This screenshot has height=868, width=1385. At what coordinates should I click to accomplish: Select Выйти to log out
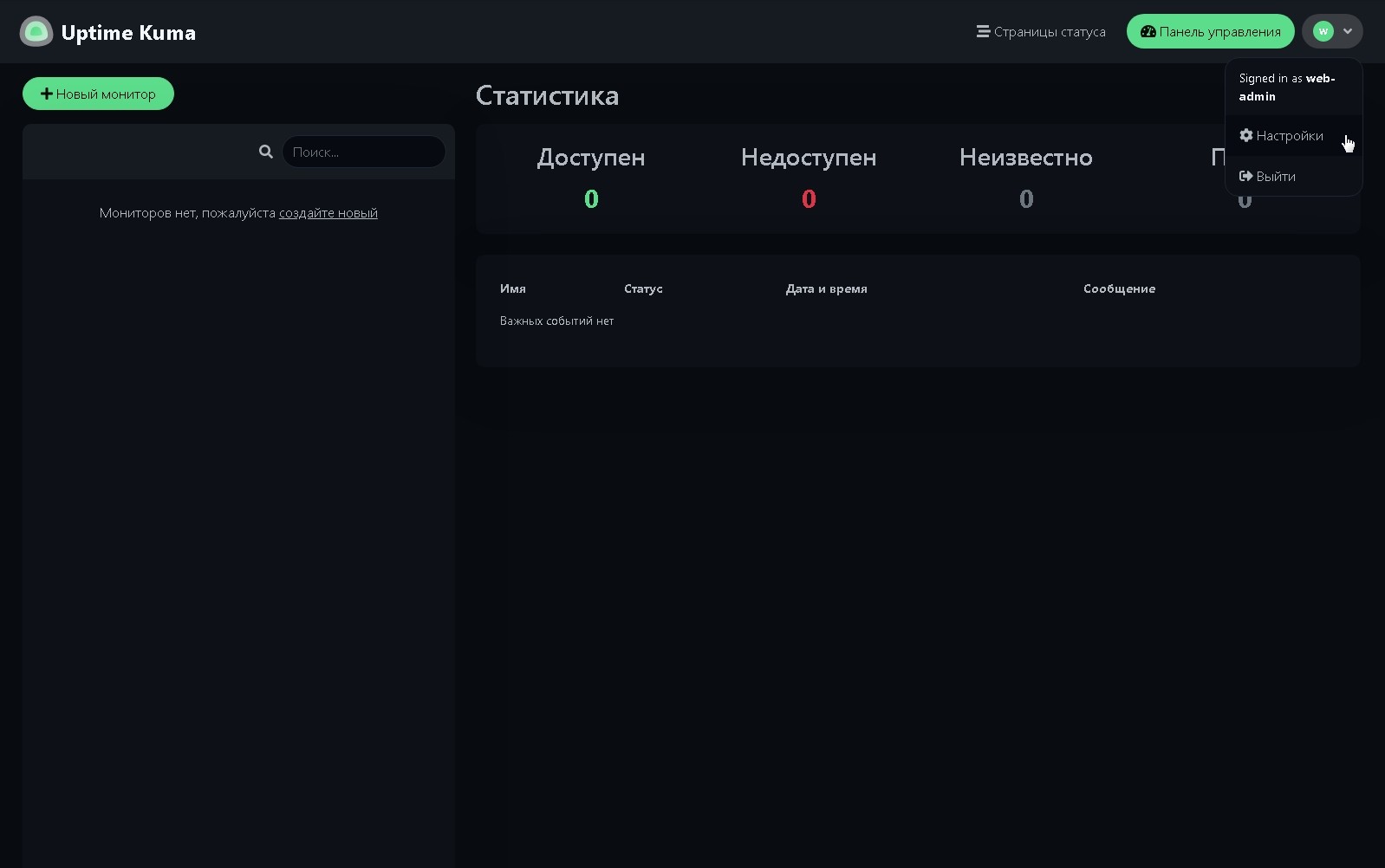click(1293, 177)
